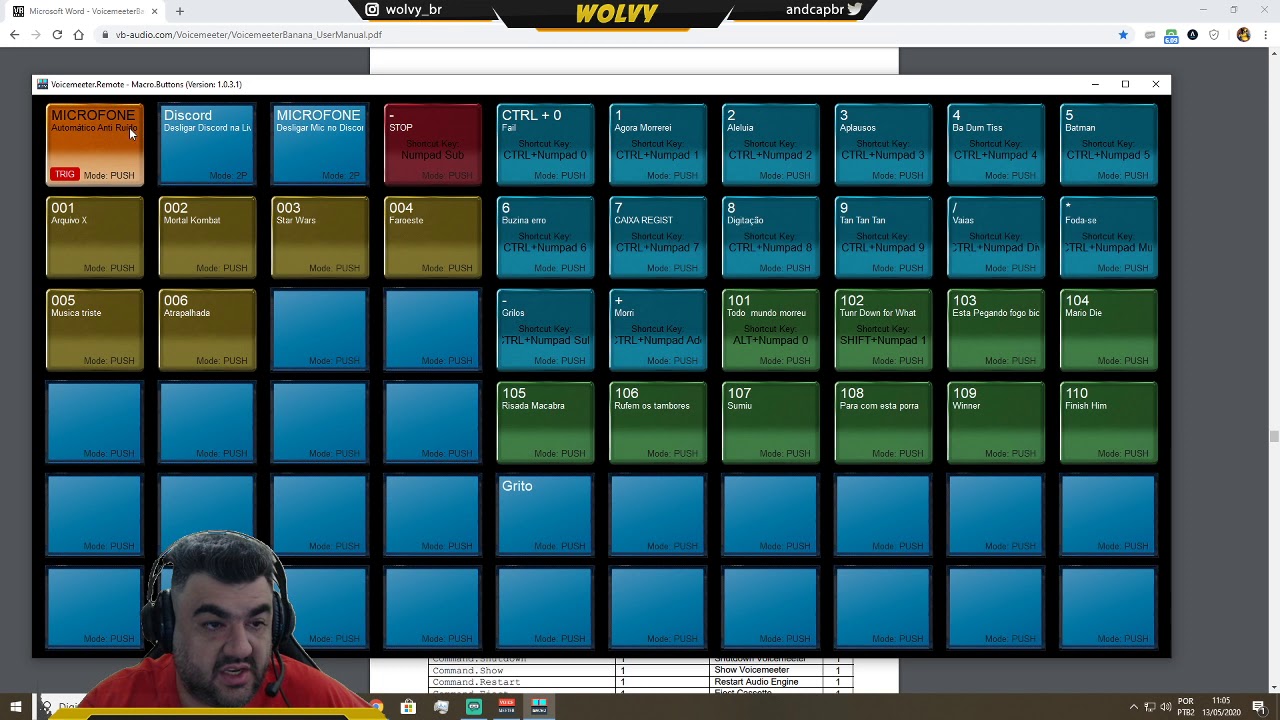Trigger the 103 Esta Pegando fogo macro
The height and width of the screenshot is (720, 1280).
click(x=996, y=330)
